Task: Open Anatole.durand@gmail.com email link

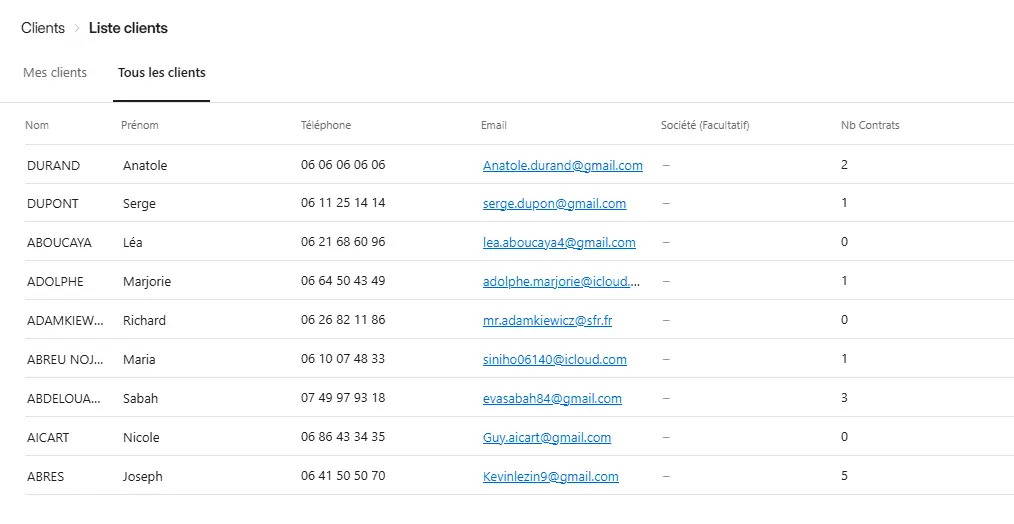Action: coord(562,166)
